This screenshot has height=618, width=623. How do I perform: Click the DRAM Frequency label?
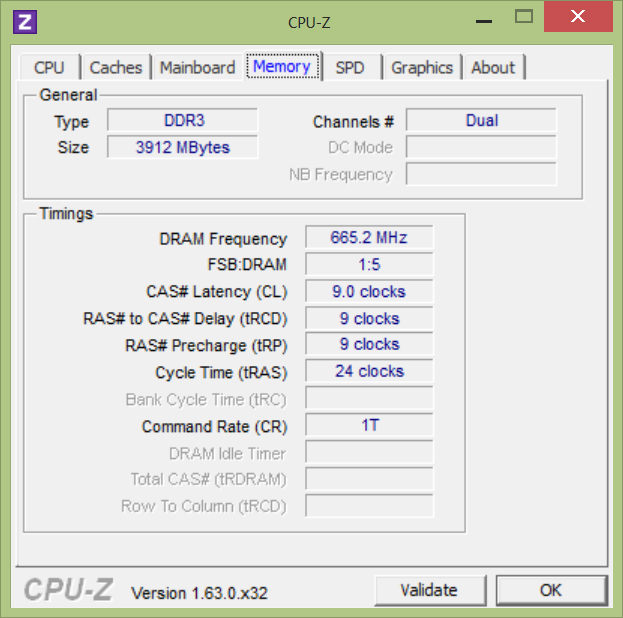coord(223,239)
